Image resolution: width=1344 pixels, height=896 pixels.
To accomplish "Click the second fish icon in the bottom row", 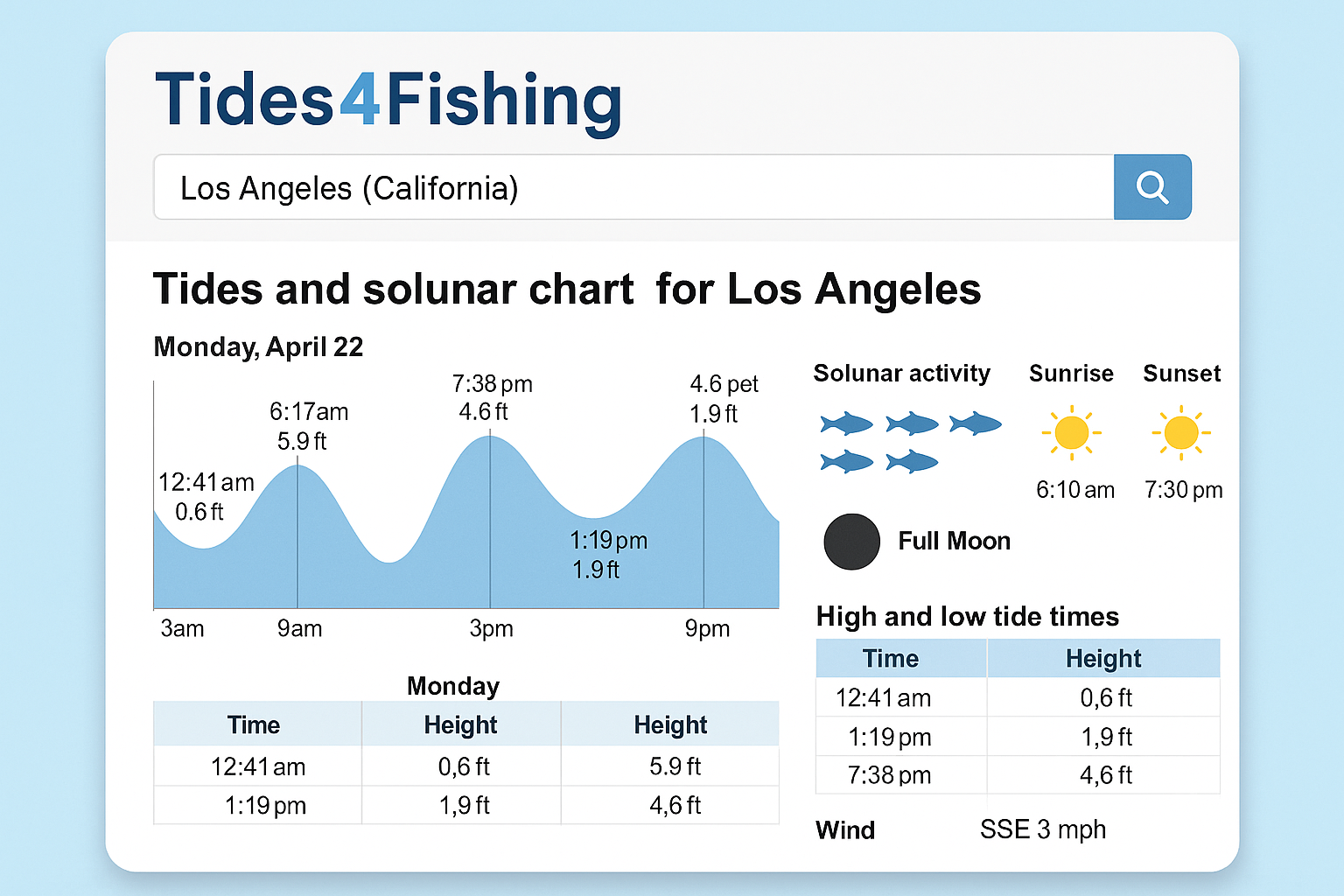I will [911, 461].
